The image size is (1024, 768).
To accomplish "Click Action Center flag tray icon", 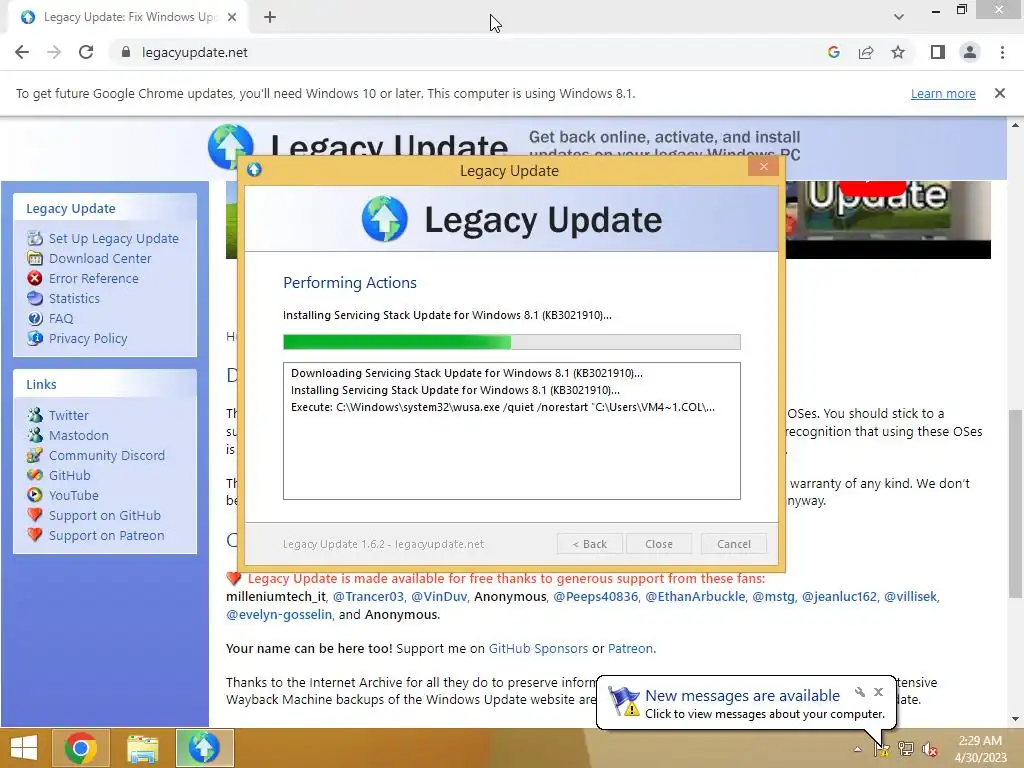I will [x=882, y=749].
